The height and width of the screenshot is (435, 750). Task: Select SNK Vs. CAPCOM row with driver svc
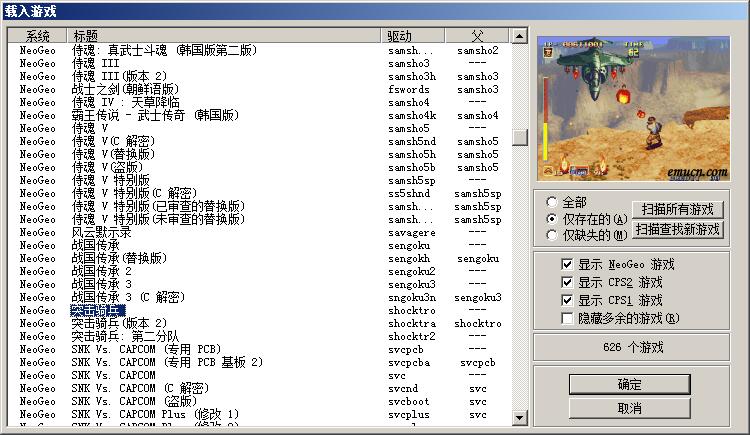pyautogui.click(x=259, y=375)
